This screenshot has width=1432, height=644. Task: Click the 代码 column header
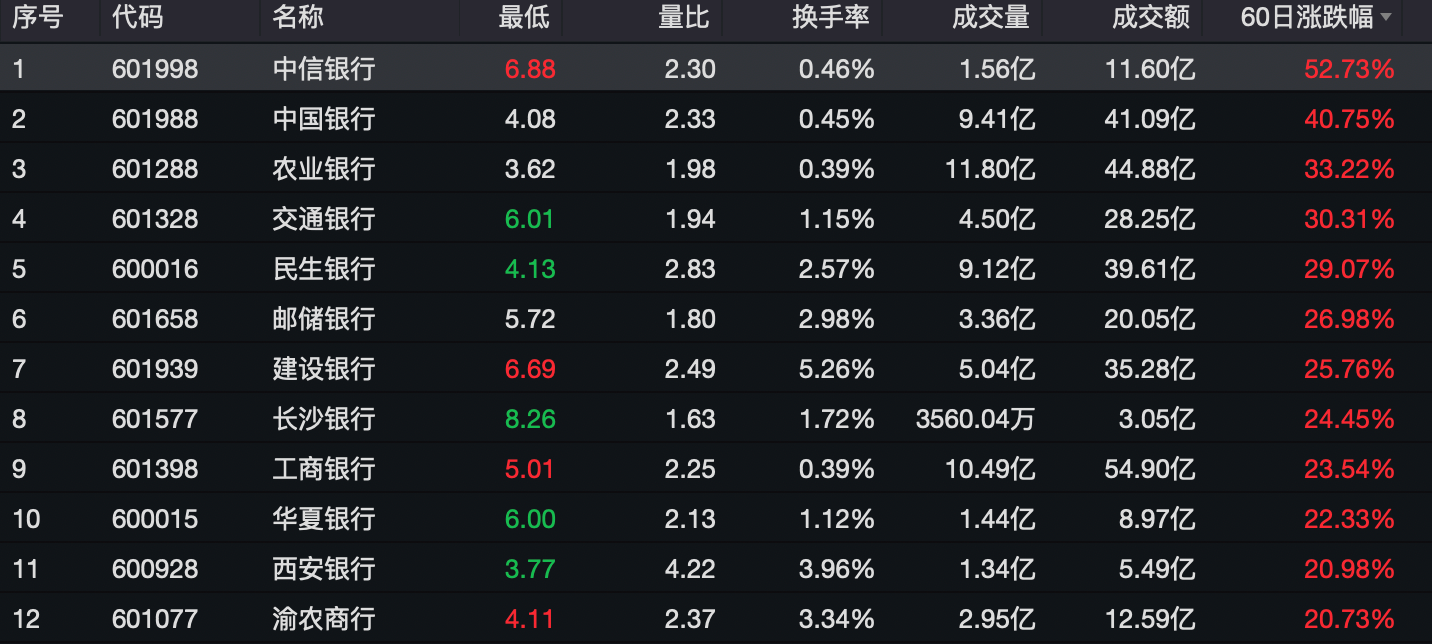point(137,17)
